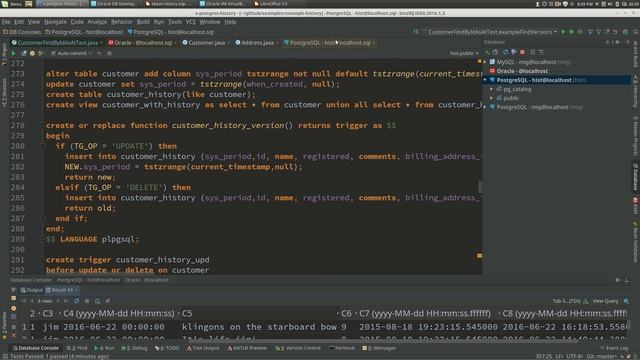
Task: Reload the result set page
Action: tap(76, 301)
